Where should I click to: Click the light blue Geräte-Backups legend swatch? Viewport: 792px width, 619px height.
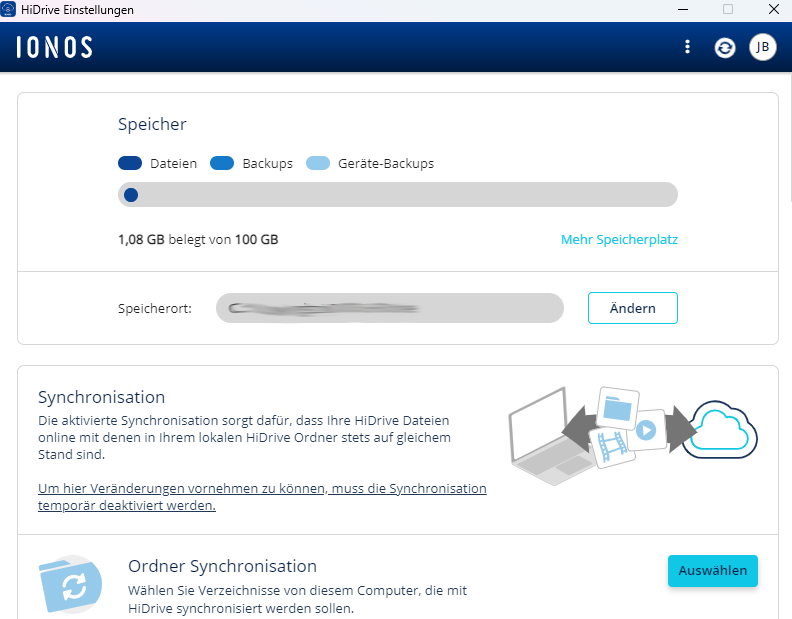coord(318,163)
